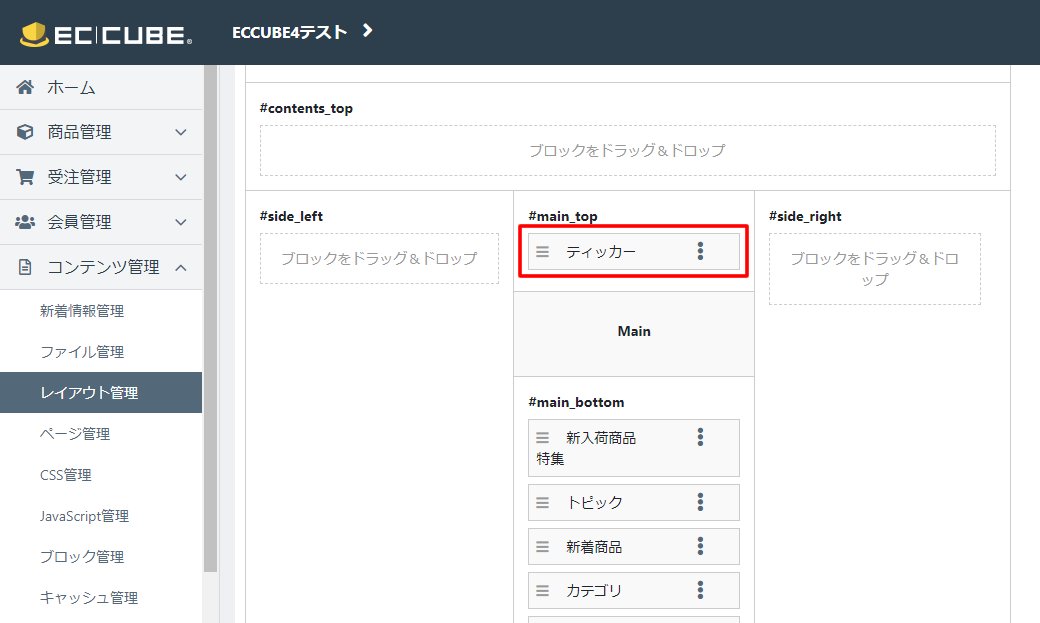Click the カテゴリ block label

[x=594, y=590]
